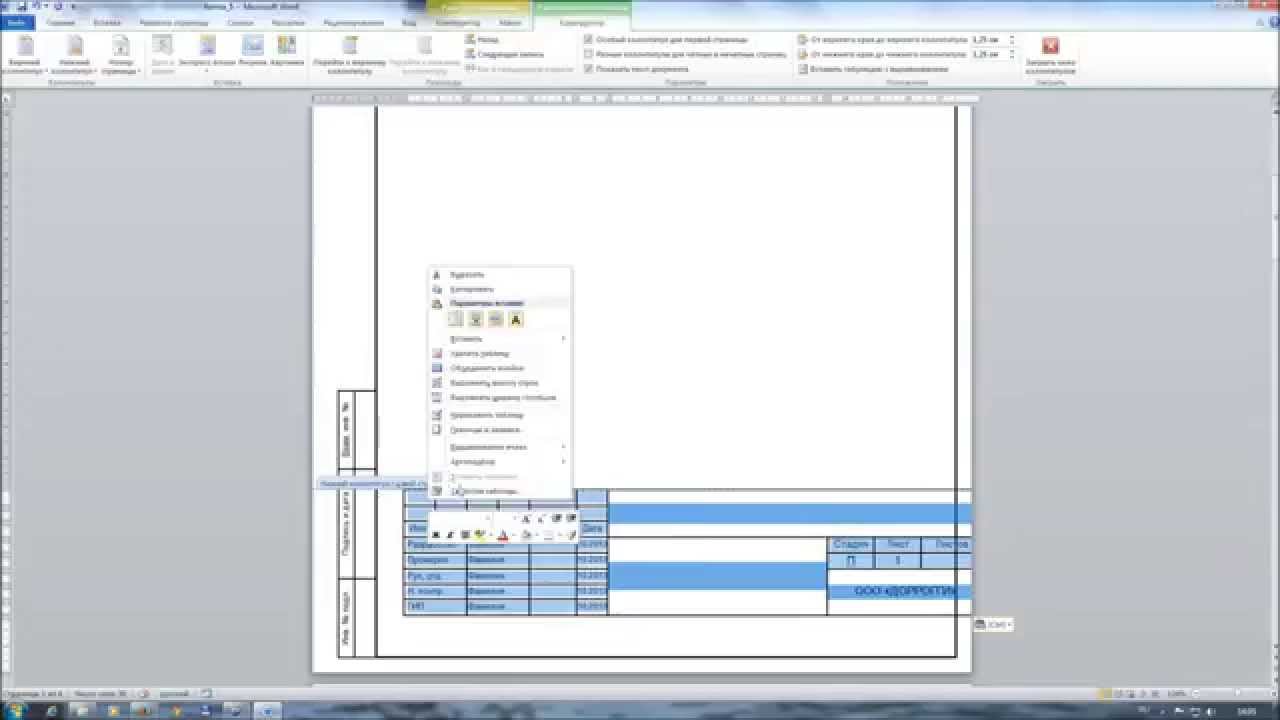The width and height of the screenshot is (1280, 720).
Task: Click the Дата header cell in the table
Action: click(x=592, y=529)
